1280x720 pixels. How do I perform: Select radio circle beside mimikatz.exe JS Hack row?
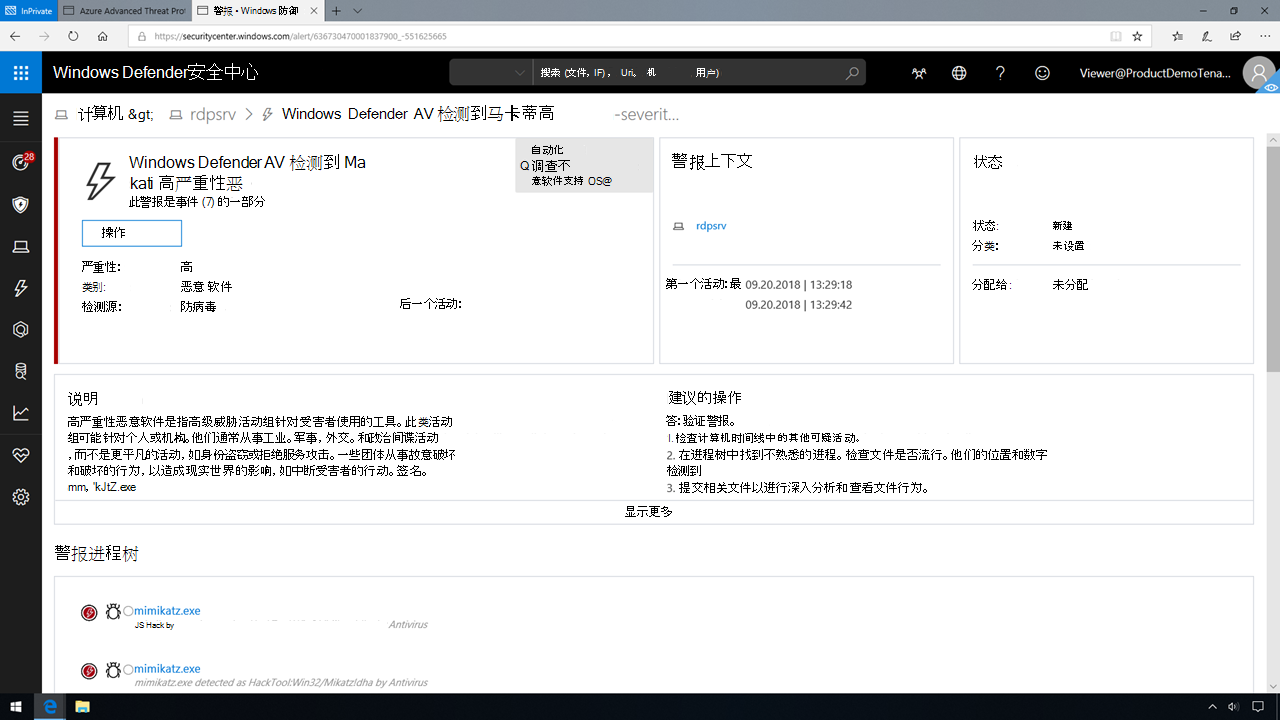pyautogui.click(x=128, y=611)
